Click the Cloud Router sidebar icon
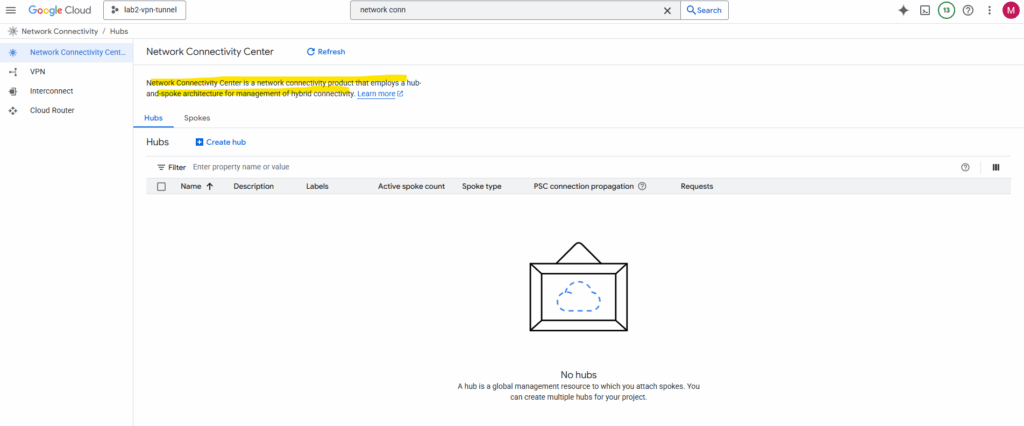Image resolution: width=1024 pixels, height=426 pixels. click(x=12, y=111)
